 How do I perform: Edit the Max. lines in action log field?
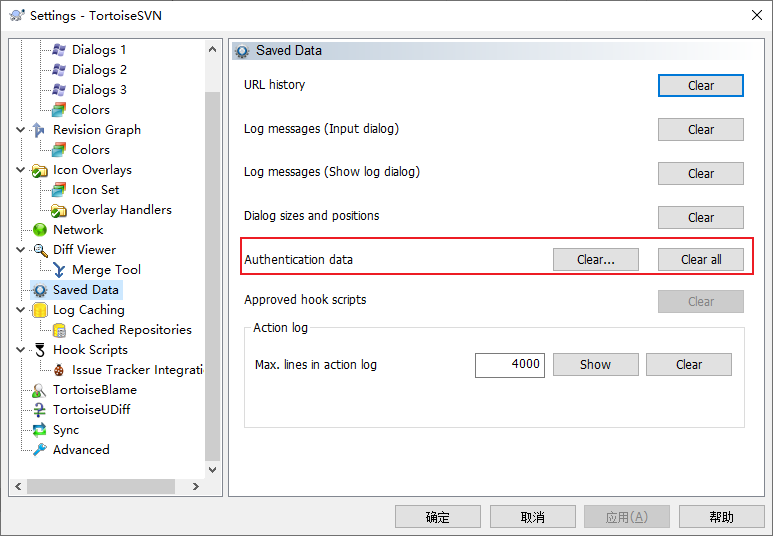tap(509, 365)
